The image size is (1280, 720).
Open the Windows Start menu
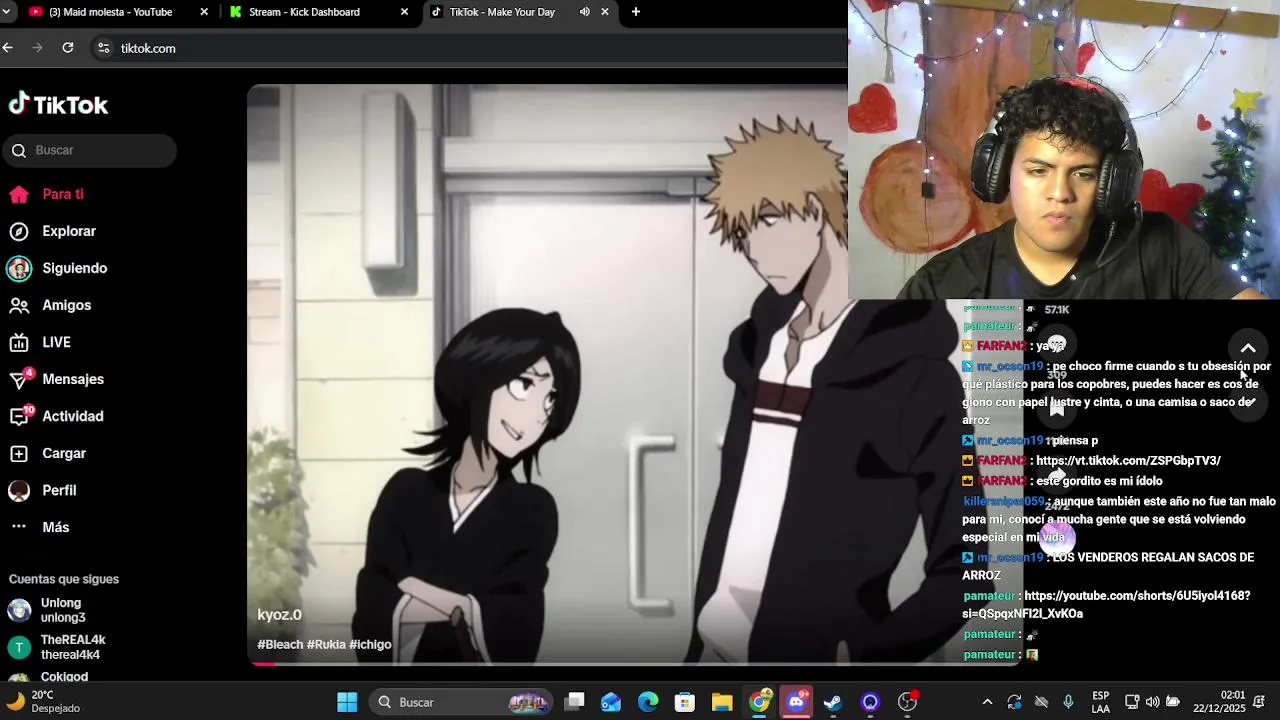coord(347,702)
